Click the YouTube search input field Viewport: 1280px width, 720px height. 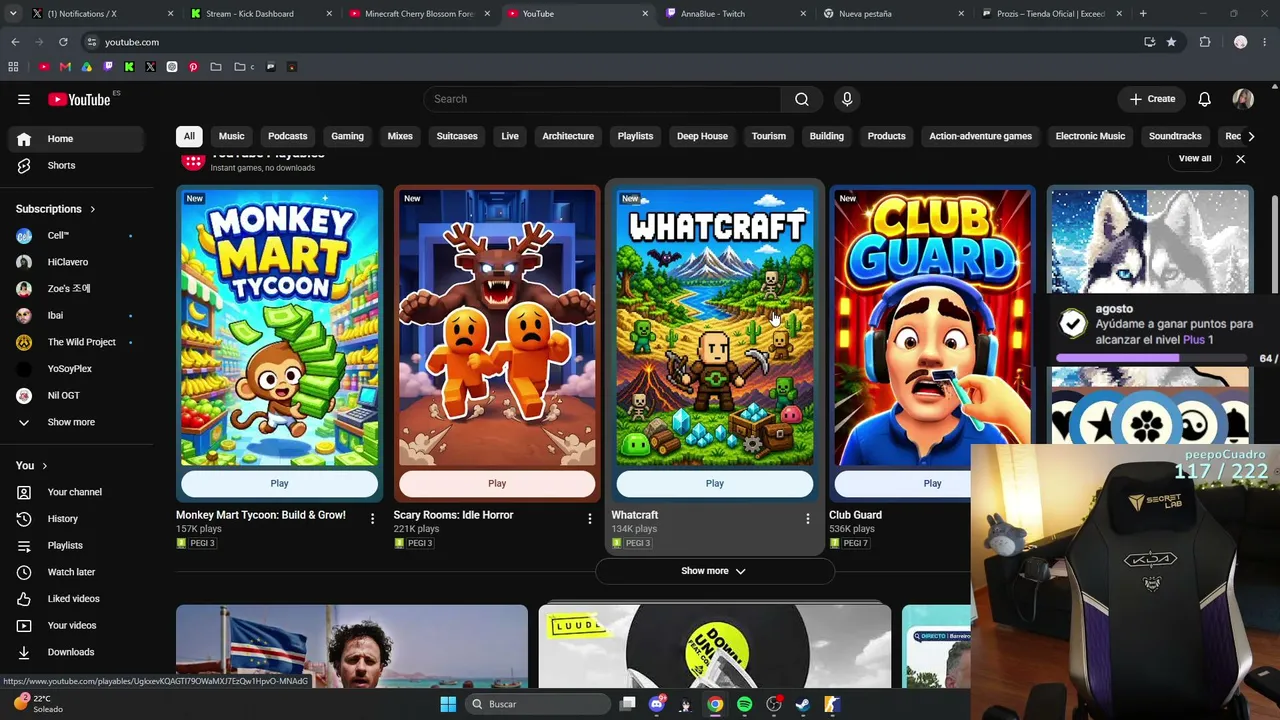coord(602,99)
